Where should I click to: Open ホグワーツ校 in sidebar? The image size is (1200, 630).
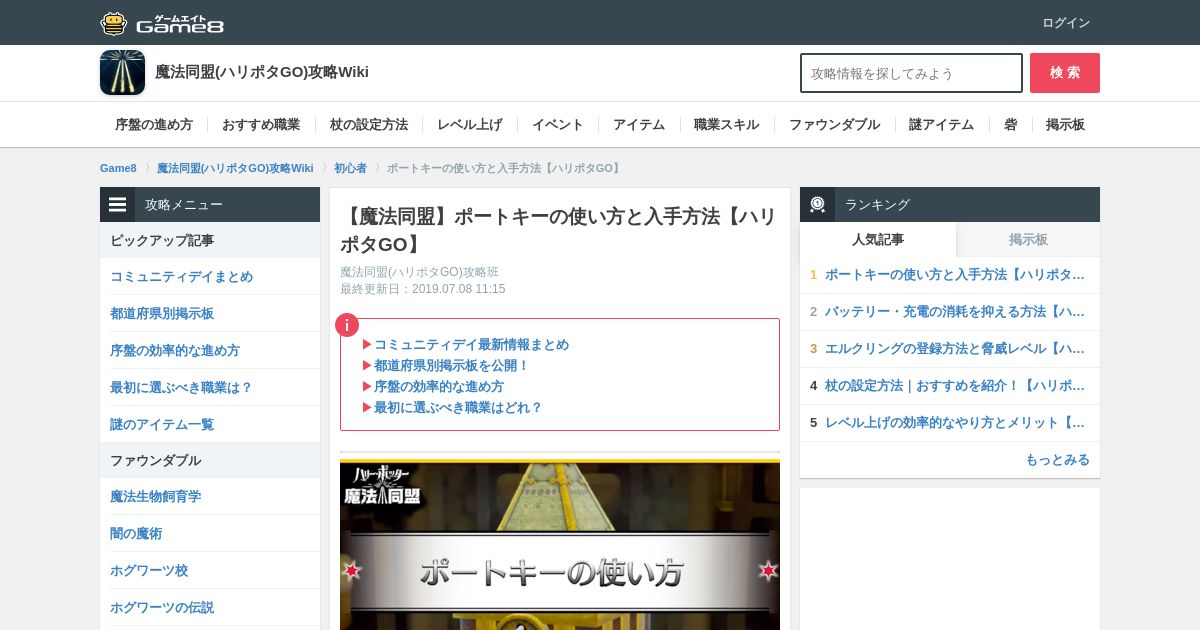(x=210, y=571)
